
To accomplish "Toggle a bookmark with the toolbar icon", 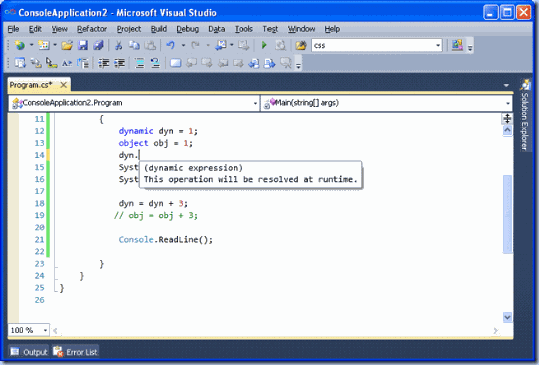I will pyautogui.click(x=175, y=63).
